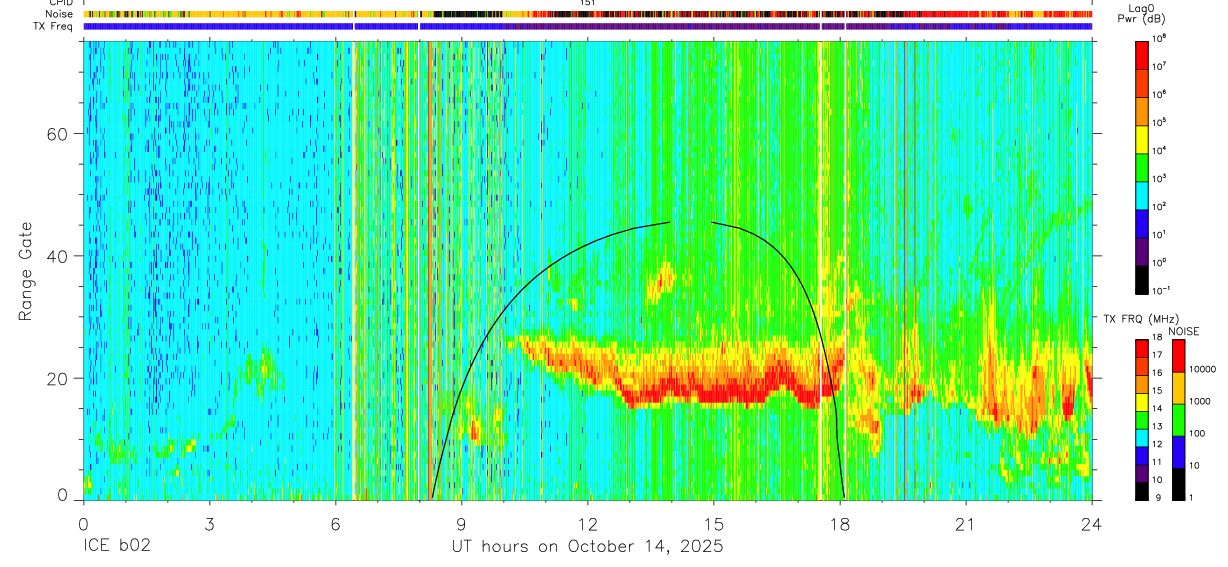Click the 'Noise' strip label at top left
The width and height of the screenshot is (1228, 567).
(x=59, y=14)
